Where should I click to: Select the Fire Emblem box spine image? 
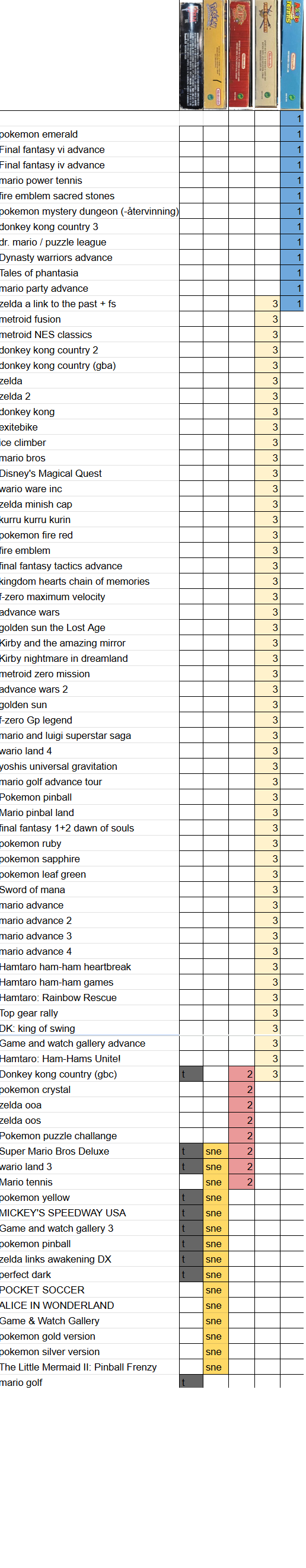(267, 55)
